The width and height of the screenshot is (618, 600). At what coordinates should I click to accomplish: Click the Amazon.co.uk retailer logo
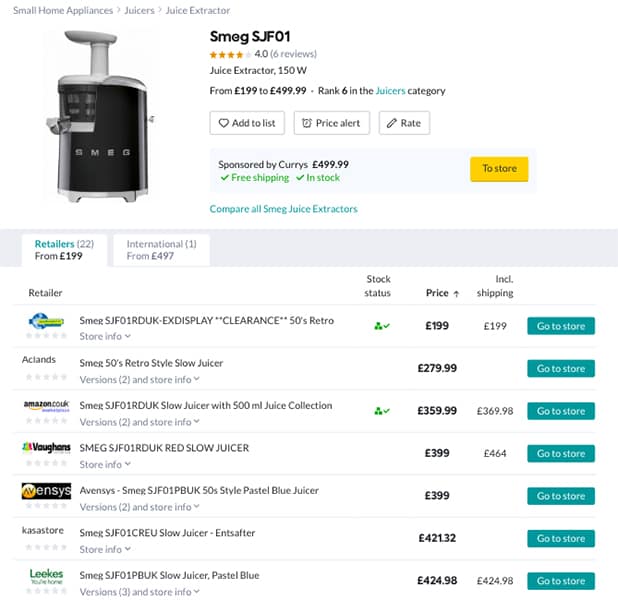[45, 407]
